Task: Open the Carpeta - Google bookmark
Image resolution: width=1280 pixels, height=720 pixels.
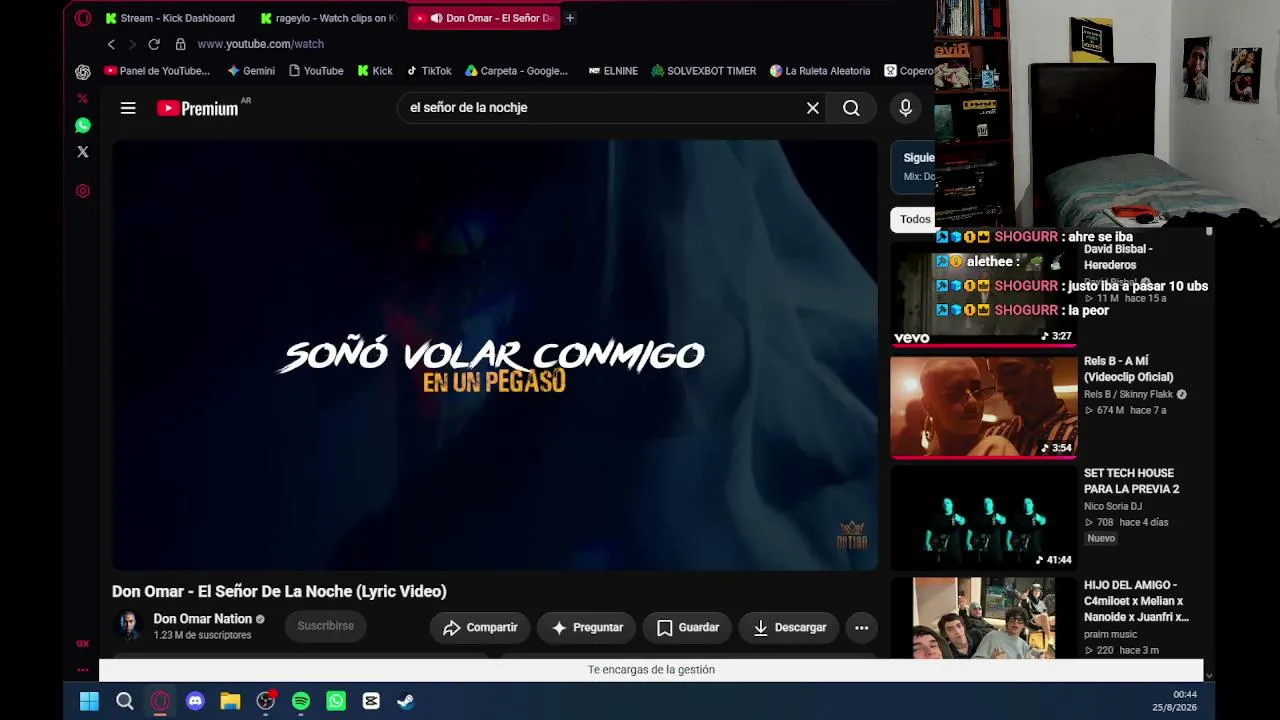Action: 517,71
